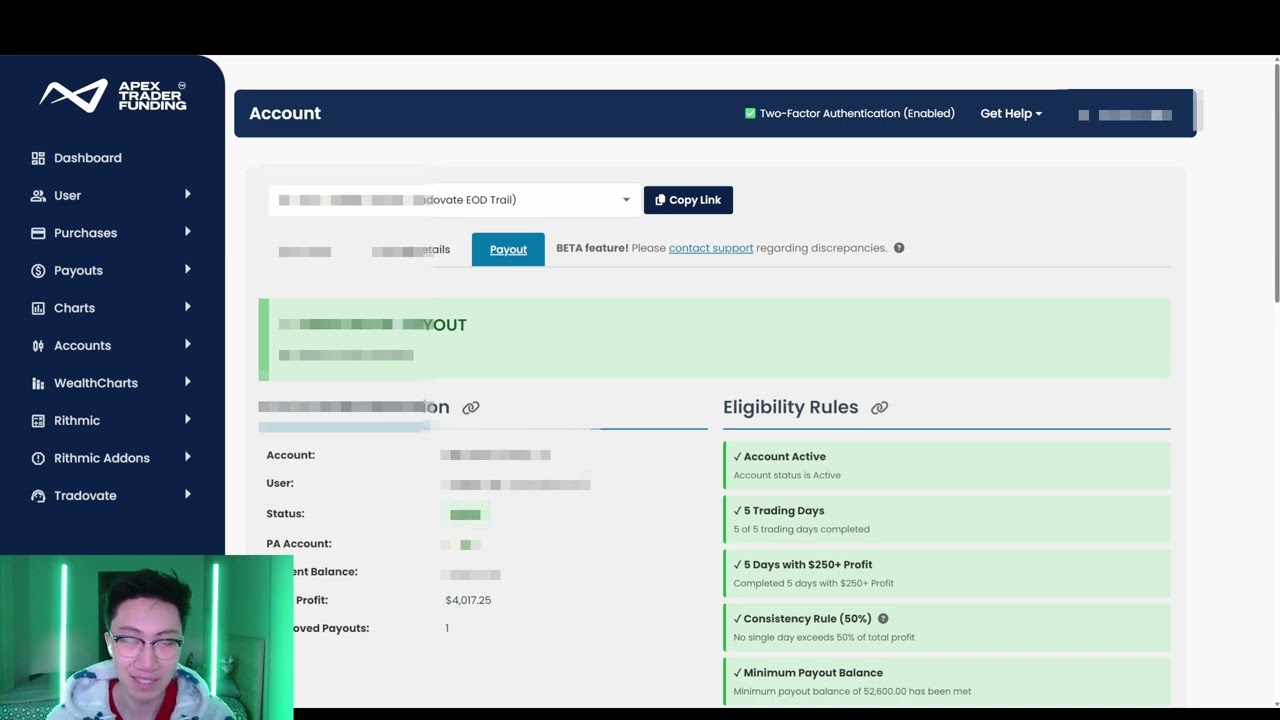Click the Consistency Rule (50%) row
1280x720 pixels.
[946, 627]
